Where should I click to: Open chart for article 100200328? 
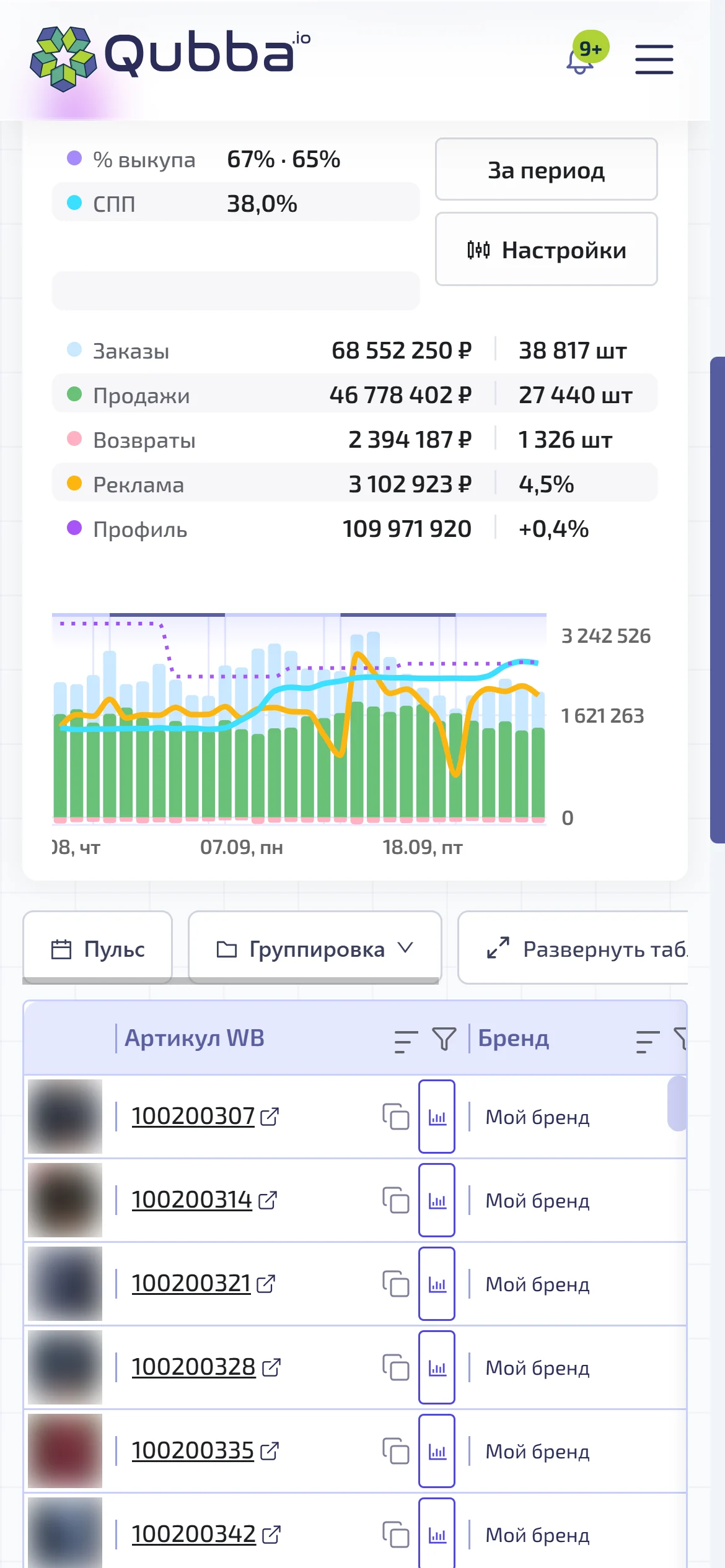pyautogui.click(x=437, y=1367)
